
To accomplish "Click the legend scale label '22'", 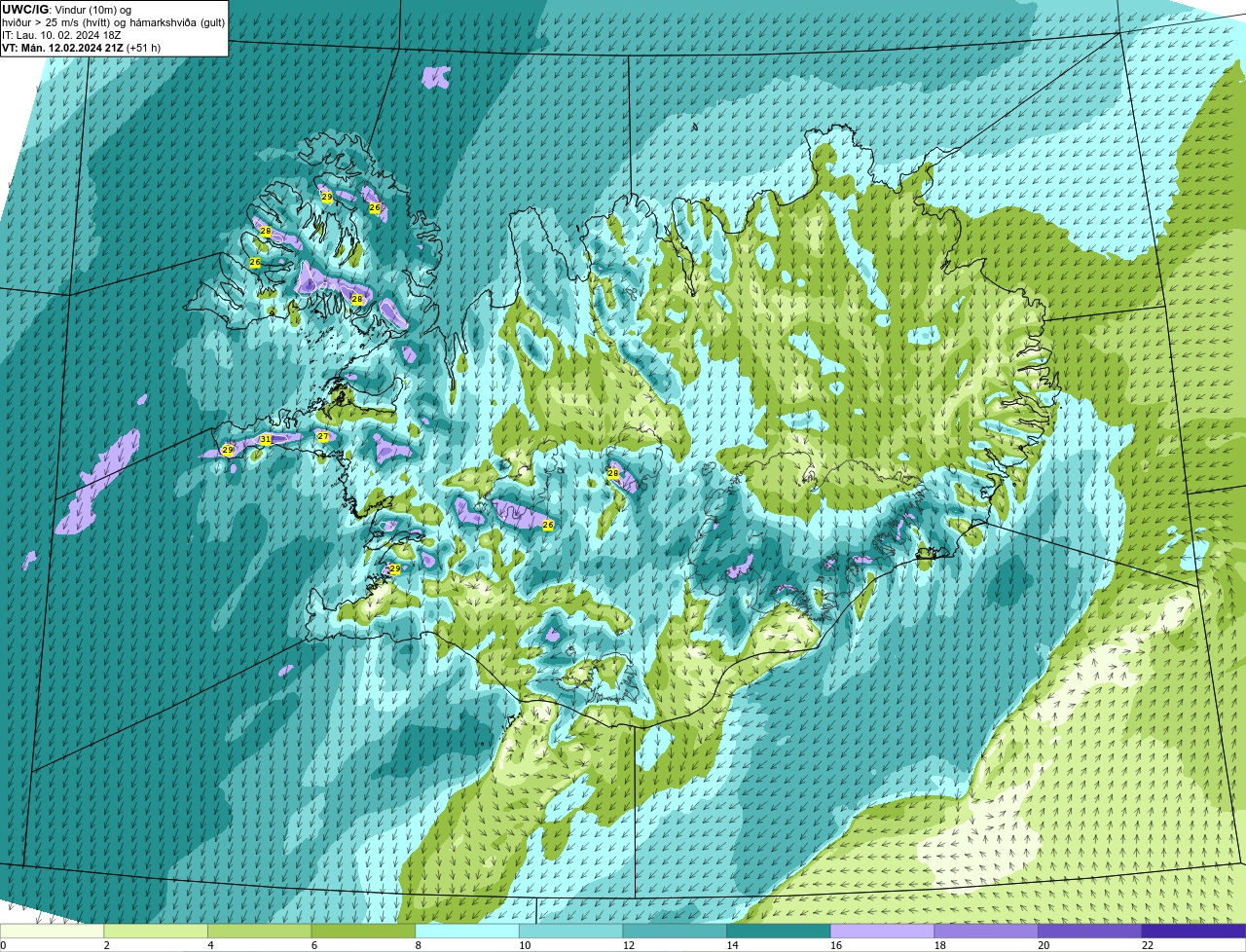I will (1148, 945).
